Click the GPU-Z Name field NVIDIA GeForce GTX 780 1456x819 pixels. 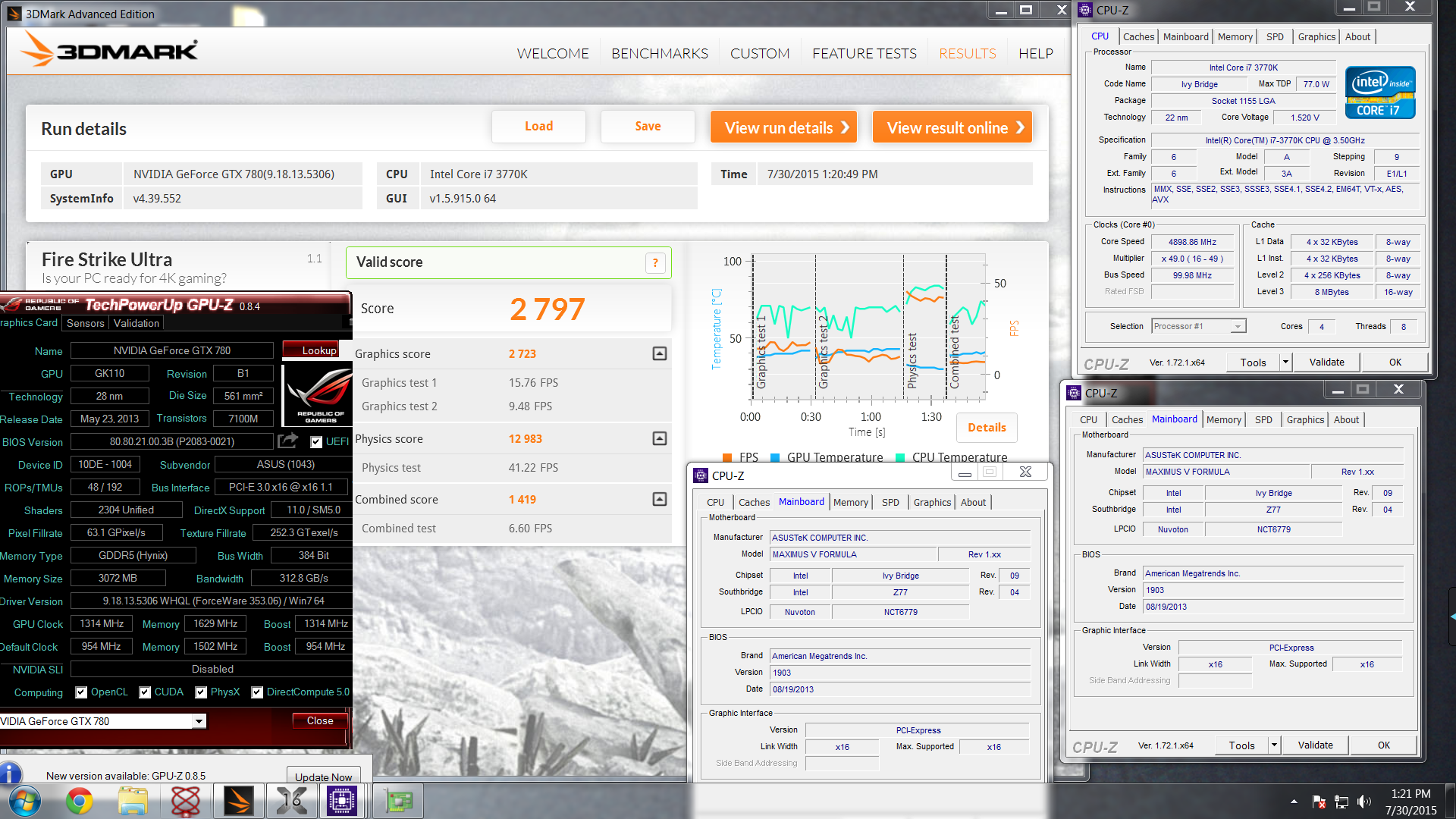point(171,350)
